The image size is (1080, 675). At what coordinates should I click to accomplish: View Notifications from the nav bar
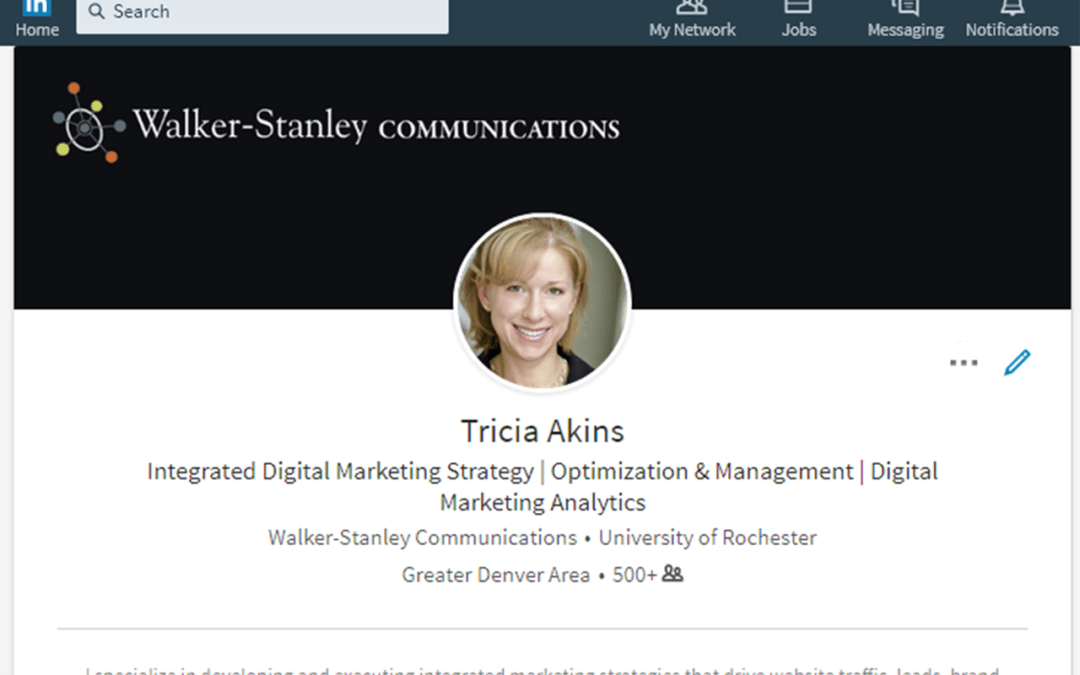(x=1011, y=19)
